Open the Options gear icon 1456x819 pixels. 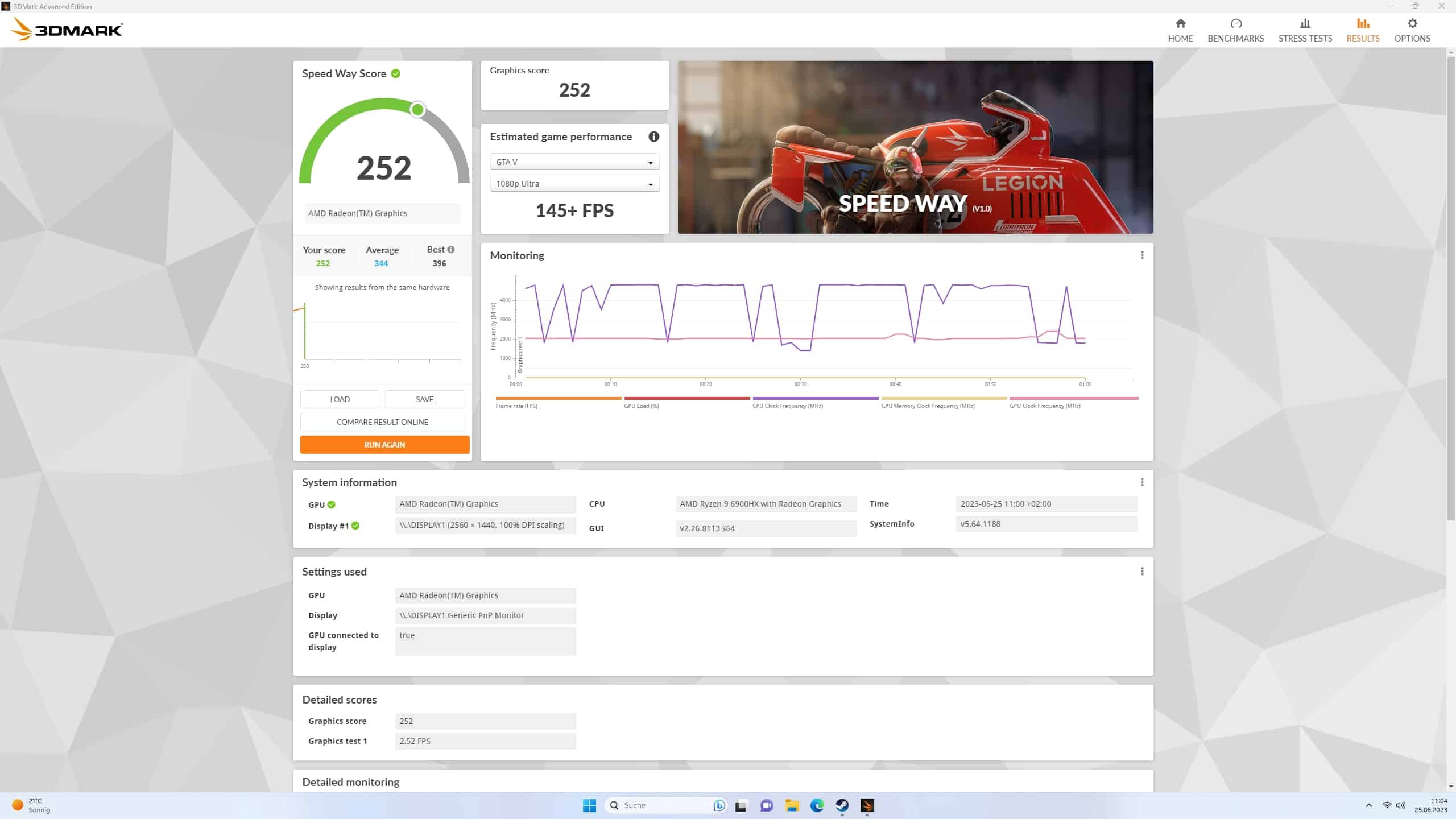tap(1412, 24)
